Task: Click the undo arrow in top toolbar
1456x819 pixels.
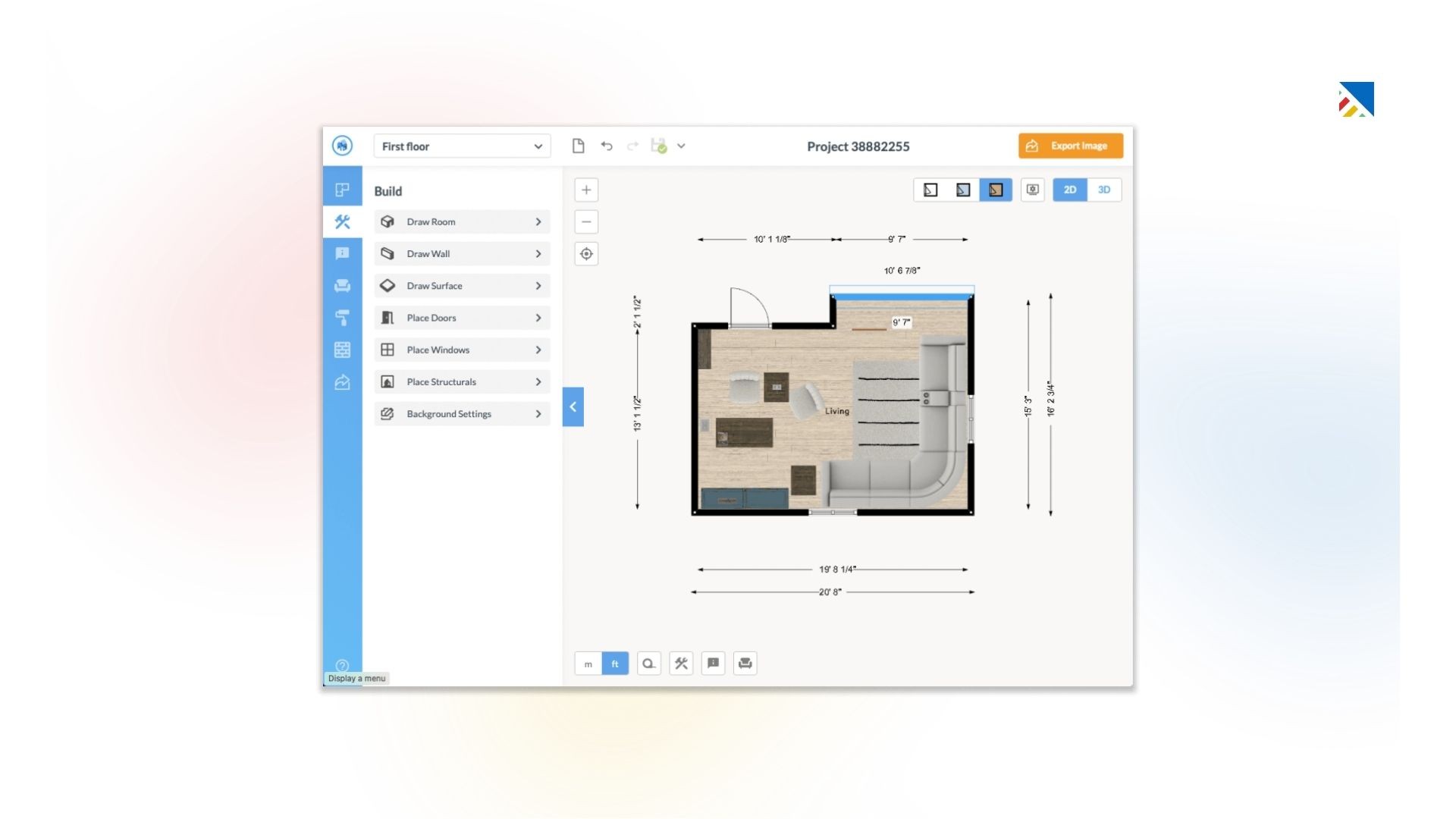Action: 607,146
